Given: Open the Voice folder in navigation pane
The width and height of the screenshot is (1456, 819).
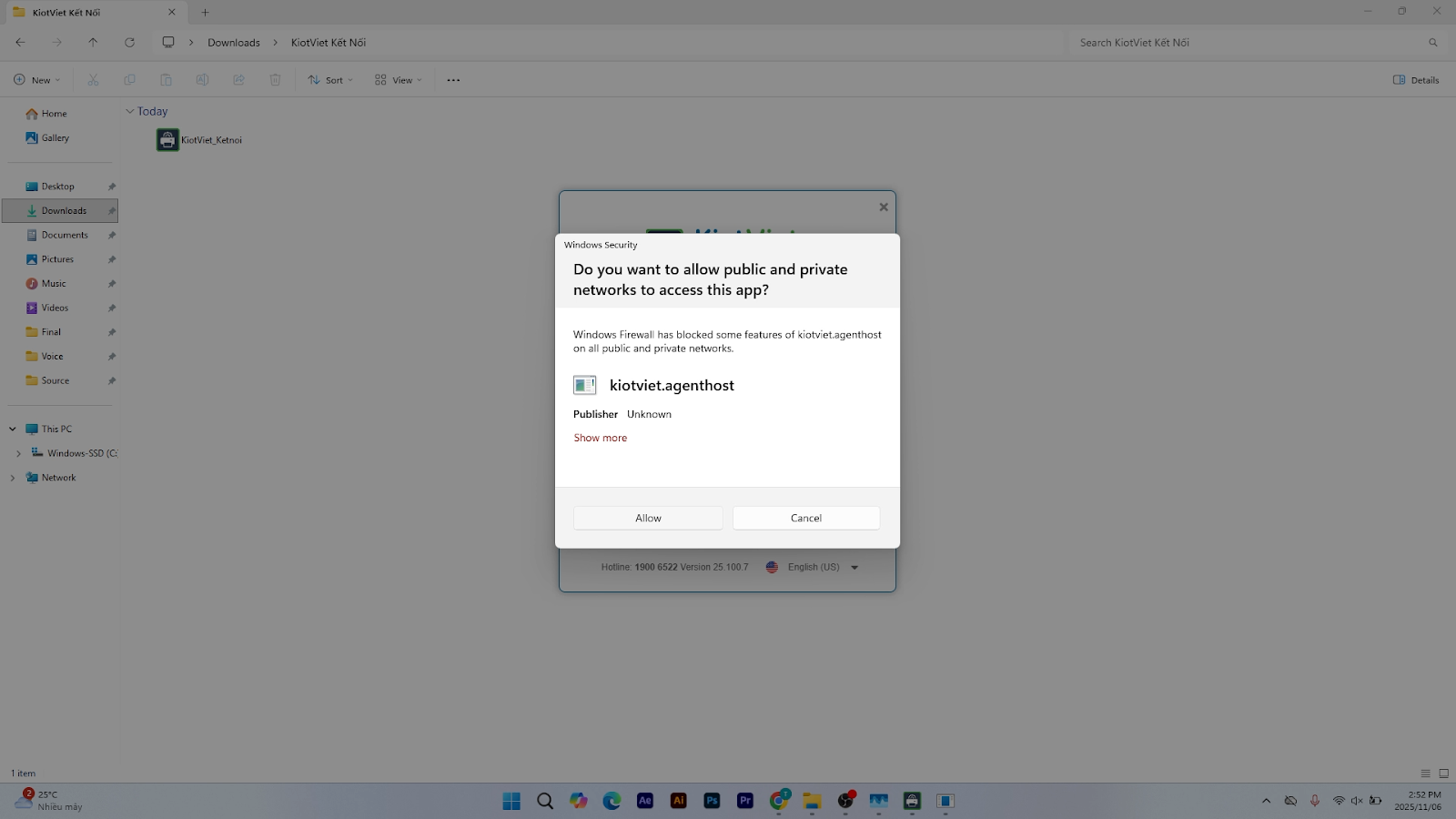Looking at the screenshot, I should [x=61, y=357].
